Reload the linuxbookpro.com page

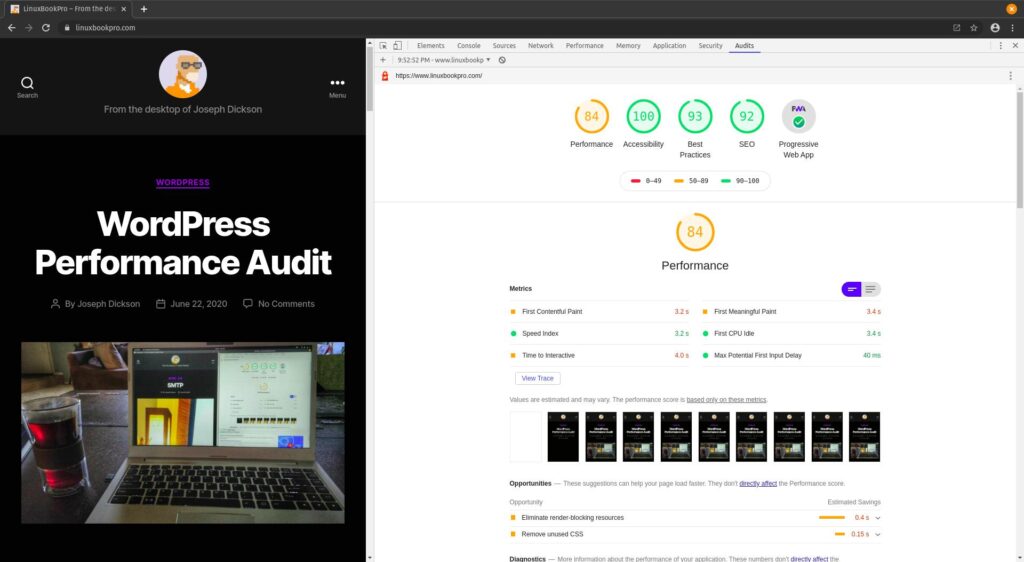[x=46, y=28]
